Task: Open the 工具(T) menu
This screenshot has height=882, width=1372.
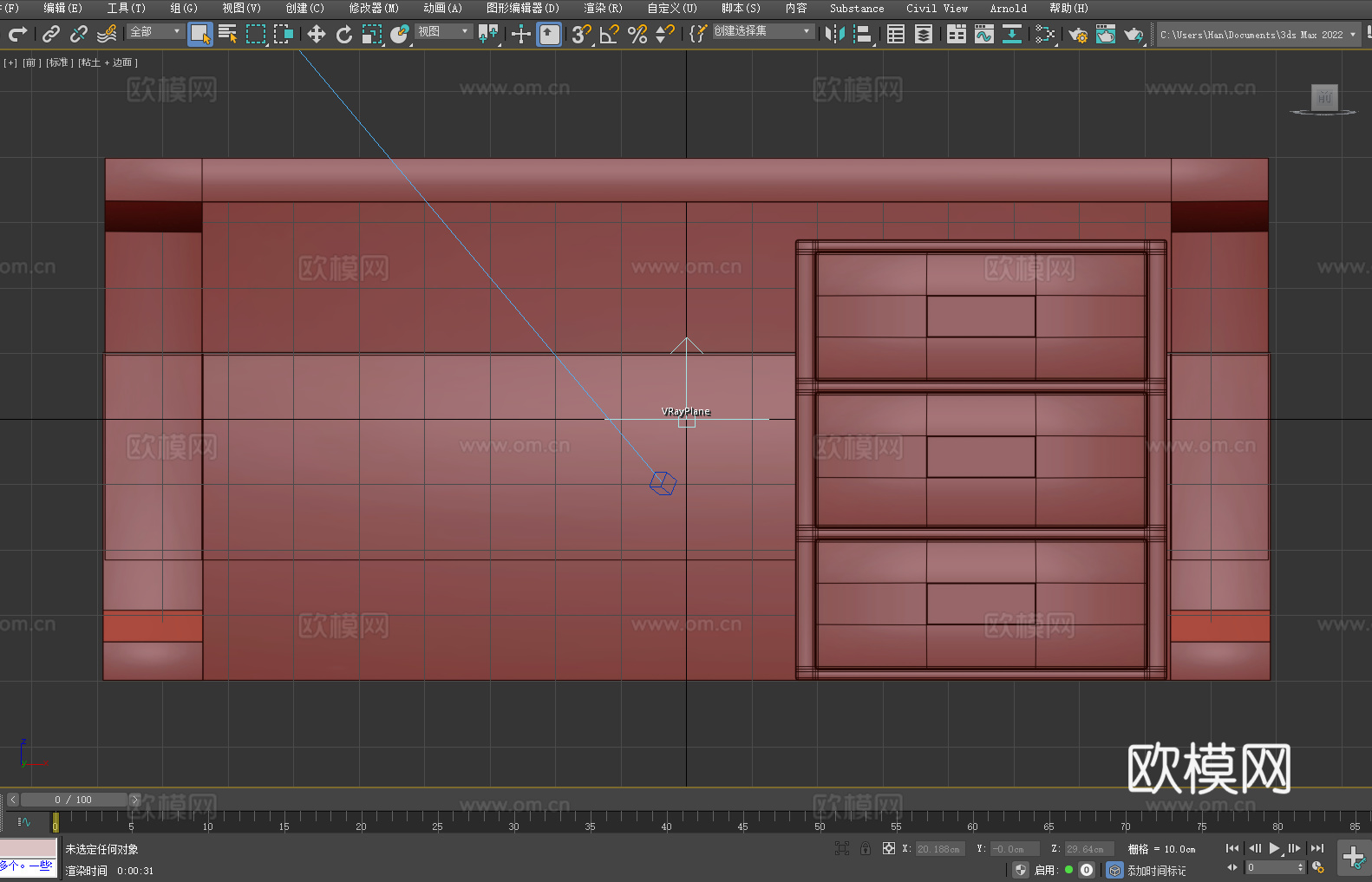Action: [x=126, y=8]
